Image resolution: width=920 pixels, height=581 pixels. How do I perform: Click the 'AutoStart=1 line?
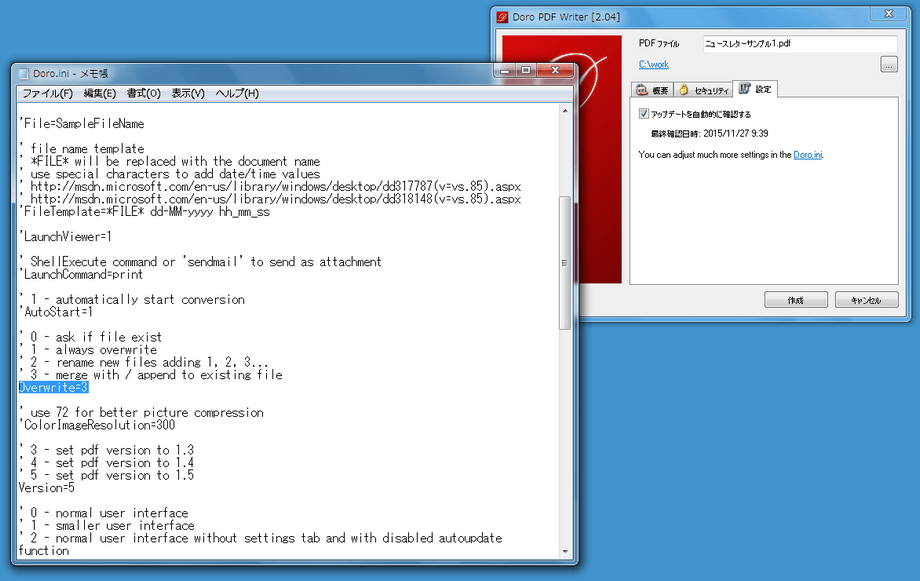(x=56, y=312)
